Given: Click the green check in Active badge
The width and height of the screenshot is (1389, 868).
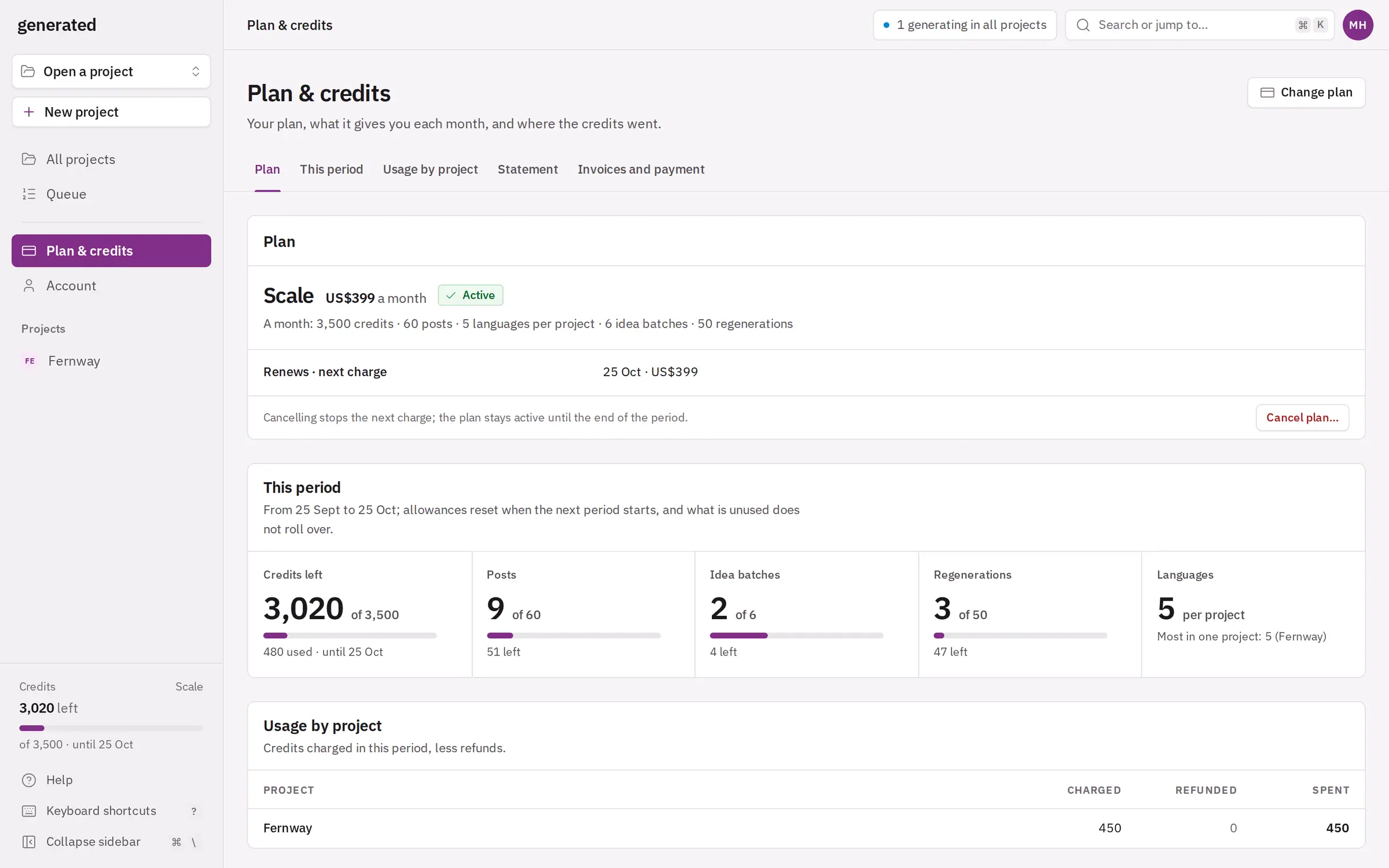Looking at the screenshot, I should click(x=451, y=295).
